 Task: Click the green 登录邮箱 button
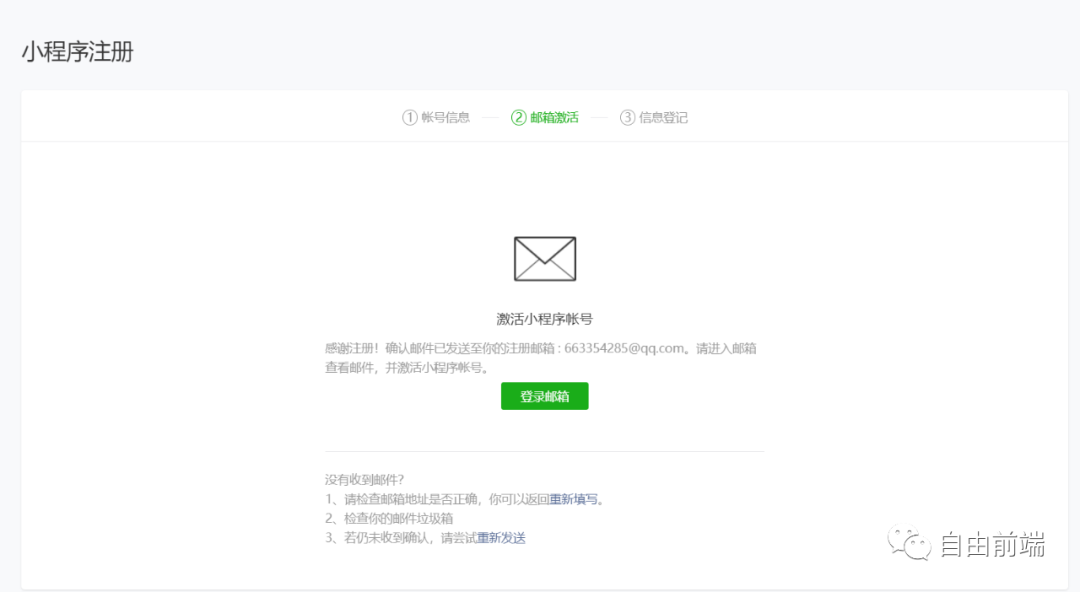(x=544, y=396)
